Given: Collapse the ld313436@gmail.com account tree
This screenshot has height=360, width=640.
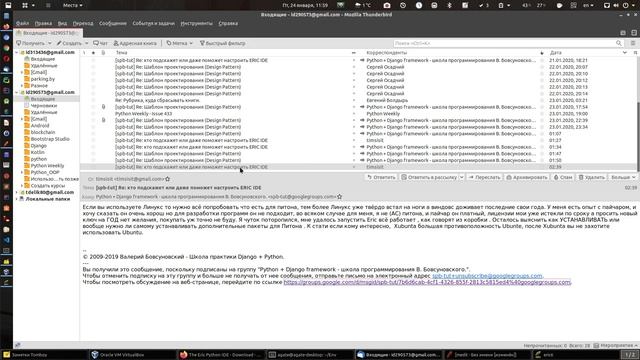Looking at the screenshot, I should (x=17, y=52).
